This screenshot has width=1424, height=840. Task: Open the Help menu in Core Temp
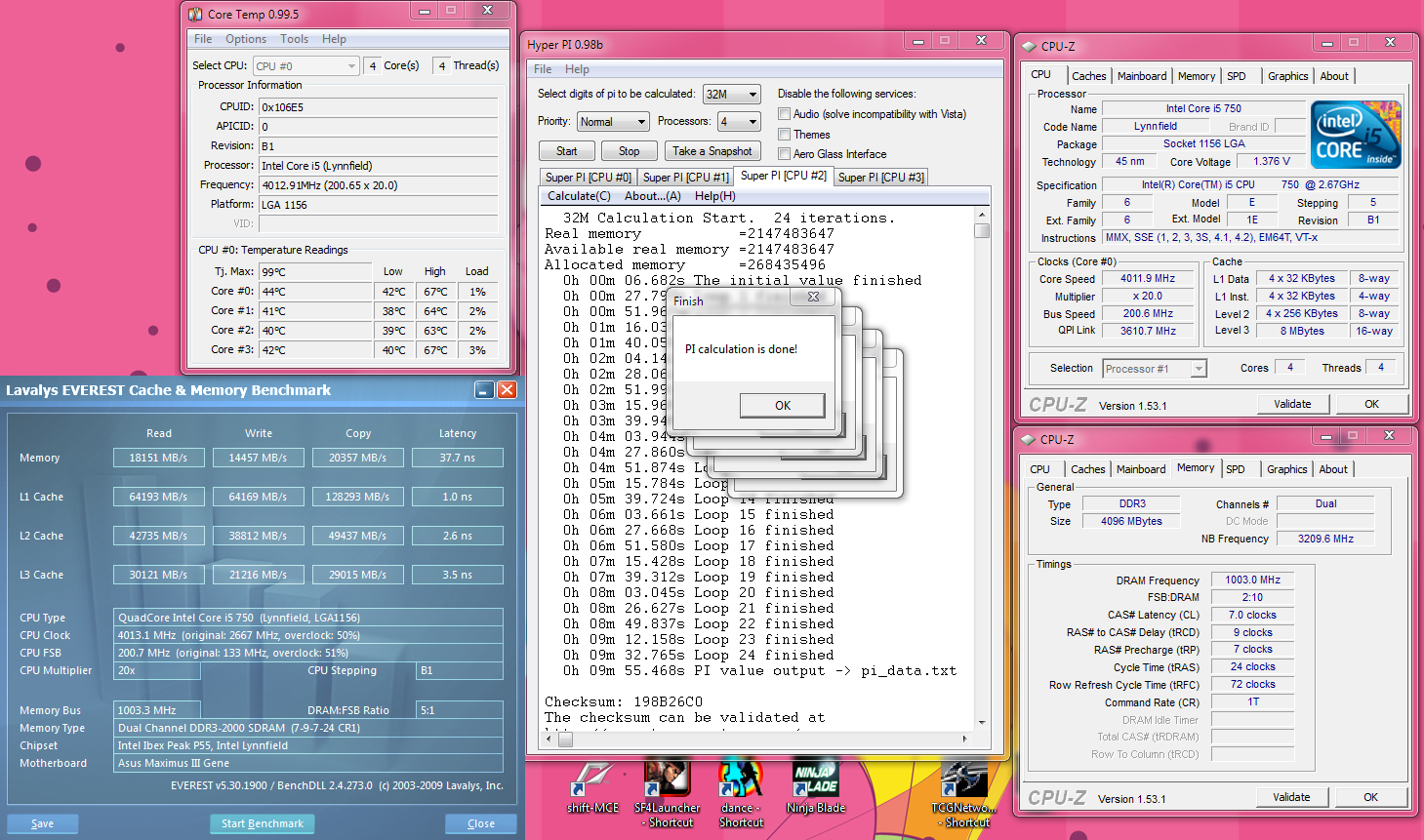[x=334, y=39]
